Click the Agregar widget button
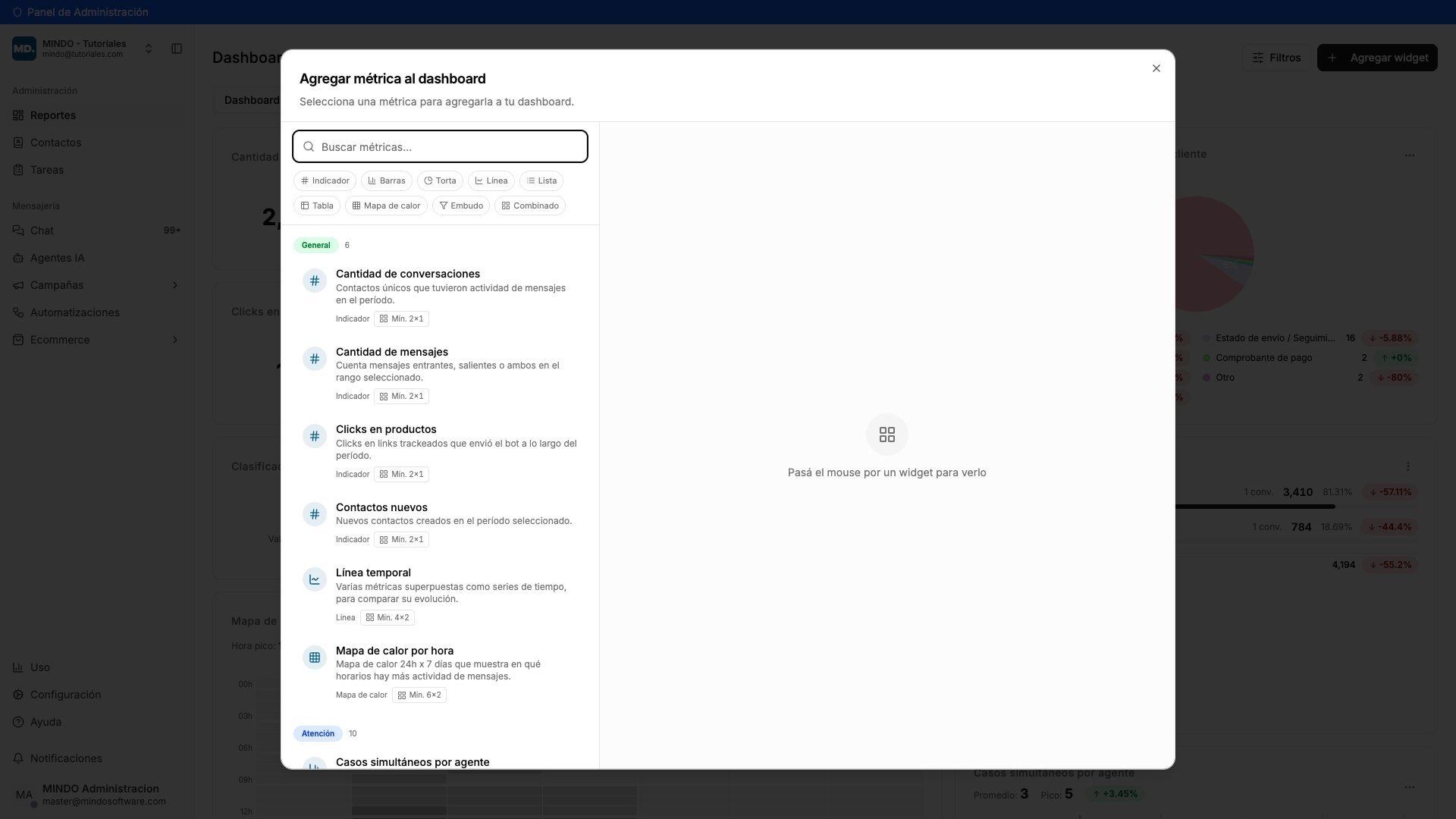This screenshot has height=819, width=1456. click(x=1377, y=58)
